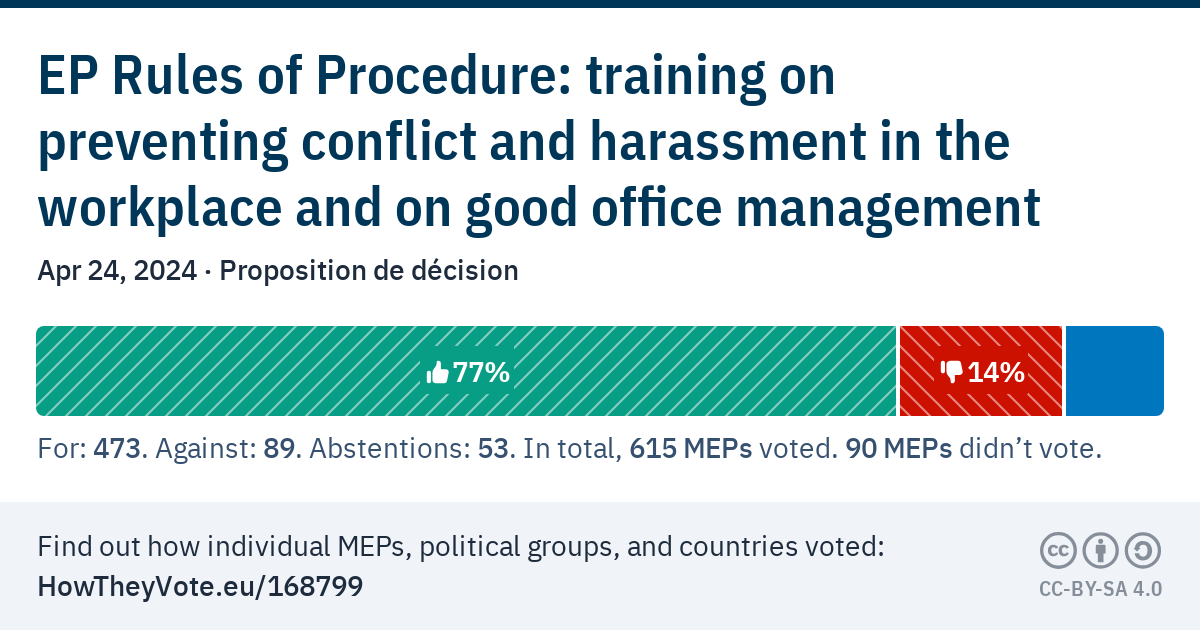
Task: Click the attribution person icon
Action: tap(1100, 551)
